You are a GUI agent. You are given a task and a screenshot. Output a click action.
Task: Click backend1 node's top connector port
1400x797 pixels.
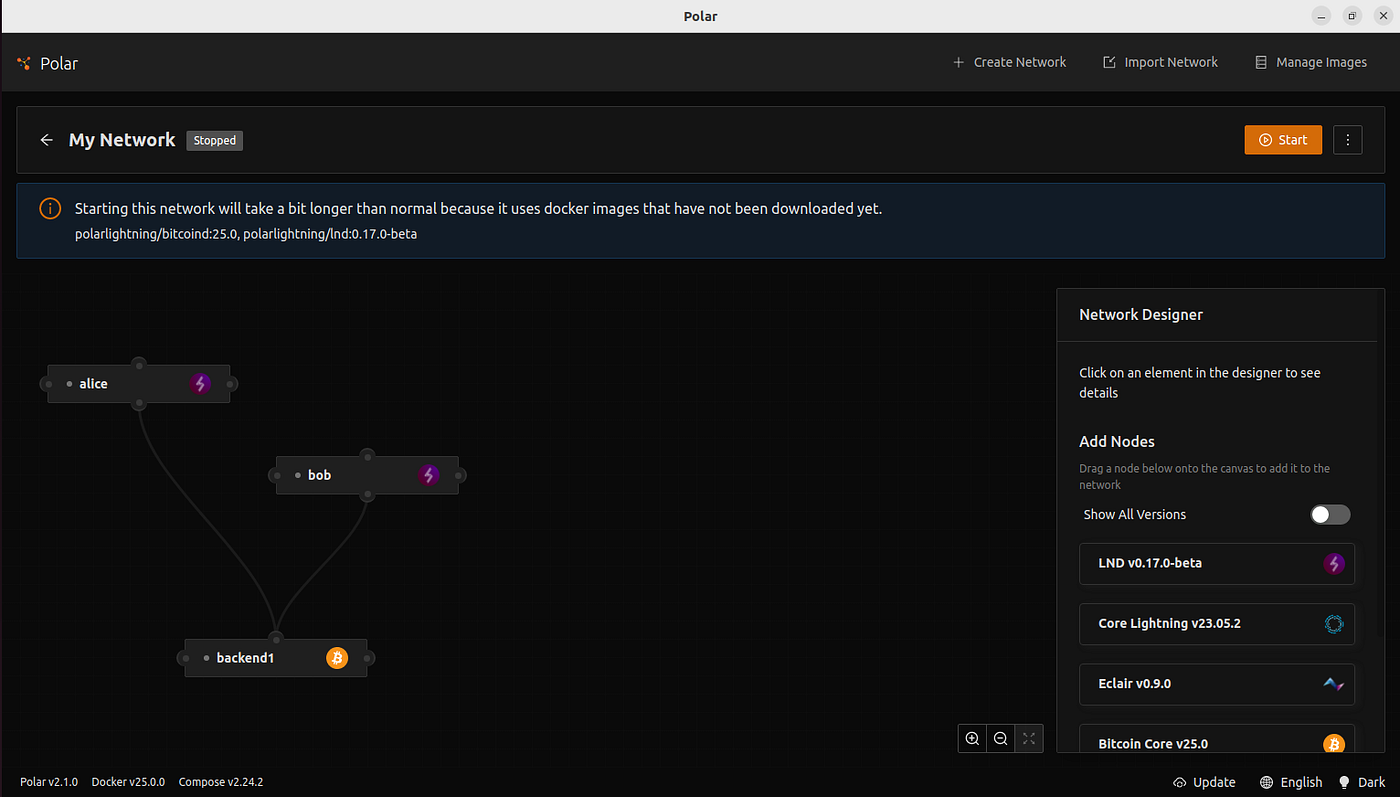pos(276,638)
